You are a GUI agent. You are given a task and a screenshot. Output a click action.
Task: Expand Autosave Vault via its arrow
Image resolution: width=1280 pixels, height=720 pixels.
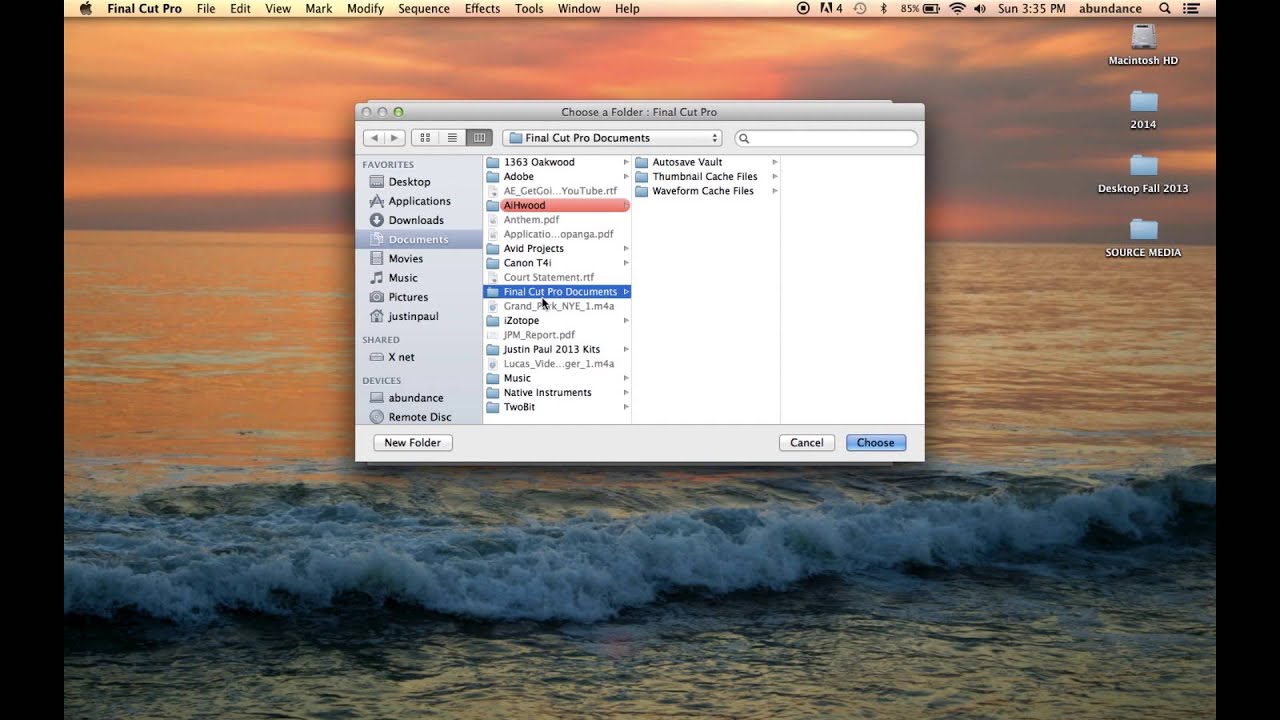point(774,162)
